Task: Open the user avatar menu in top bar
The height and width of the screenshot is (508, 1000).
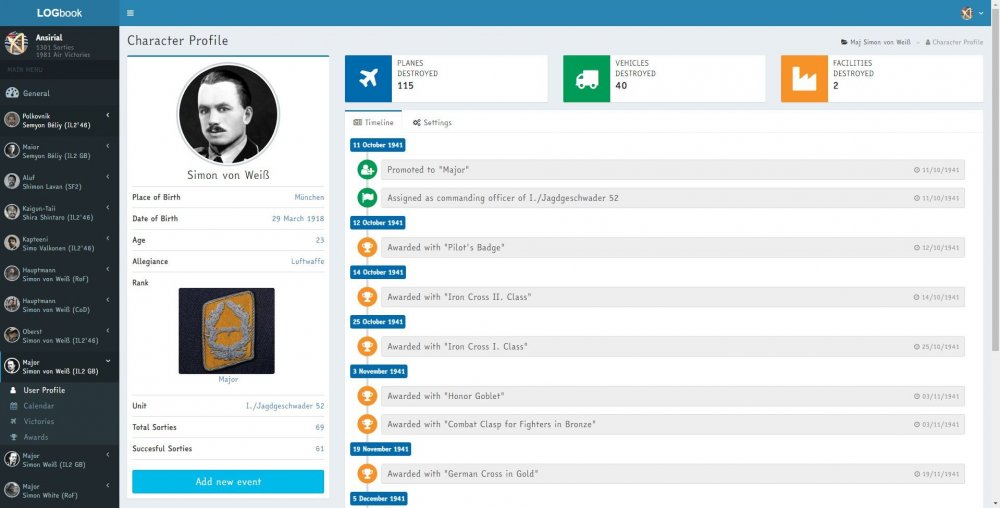Action: [972, 13]
